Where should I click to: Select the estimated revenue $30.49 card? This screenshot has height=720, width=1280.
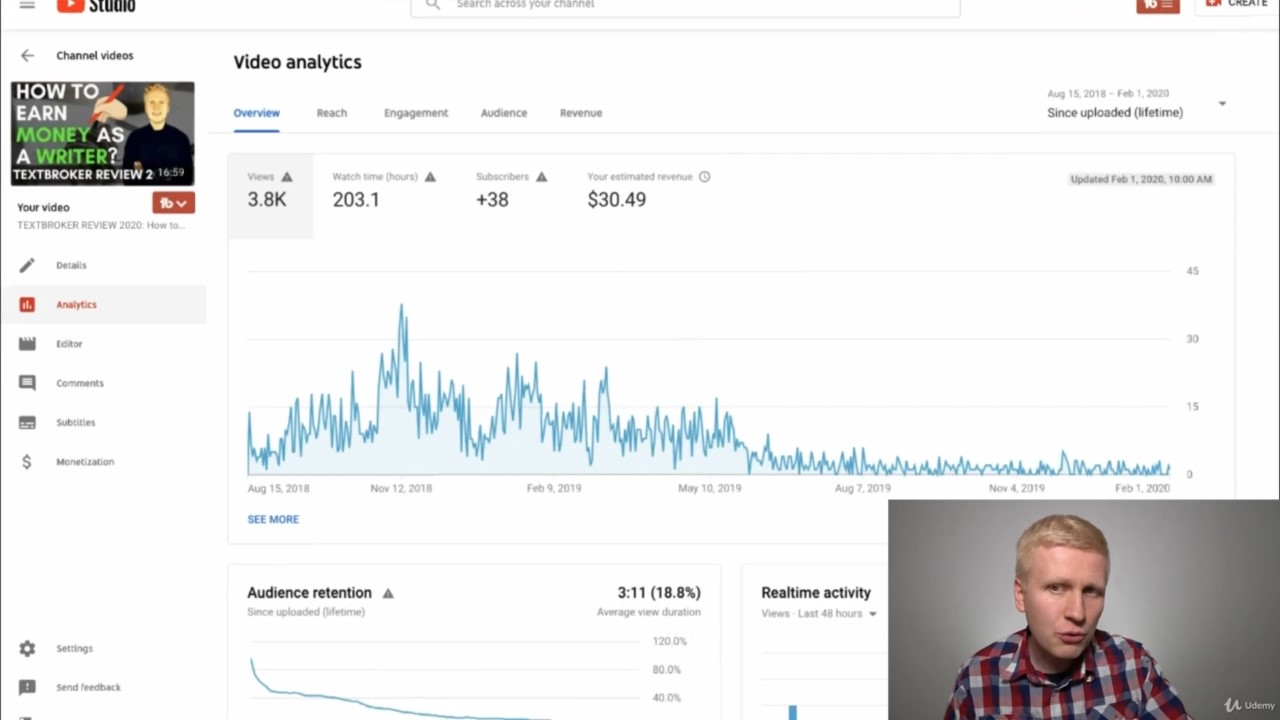click(x=648, y=190)
